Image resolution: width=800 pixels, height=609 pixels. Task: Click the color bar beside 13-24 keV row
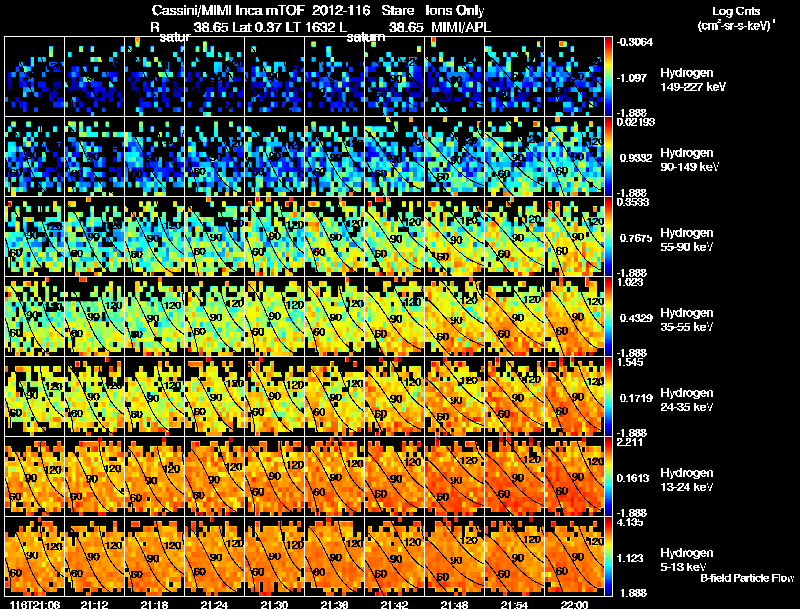tap(608, 476)
